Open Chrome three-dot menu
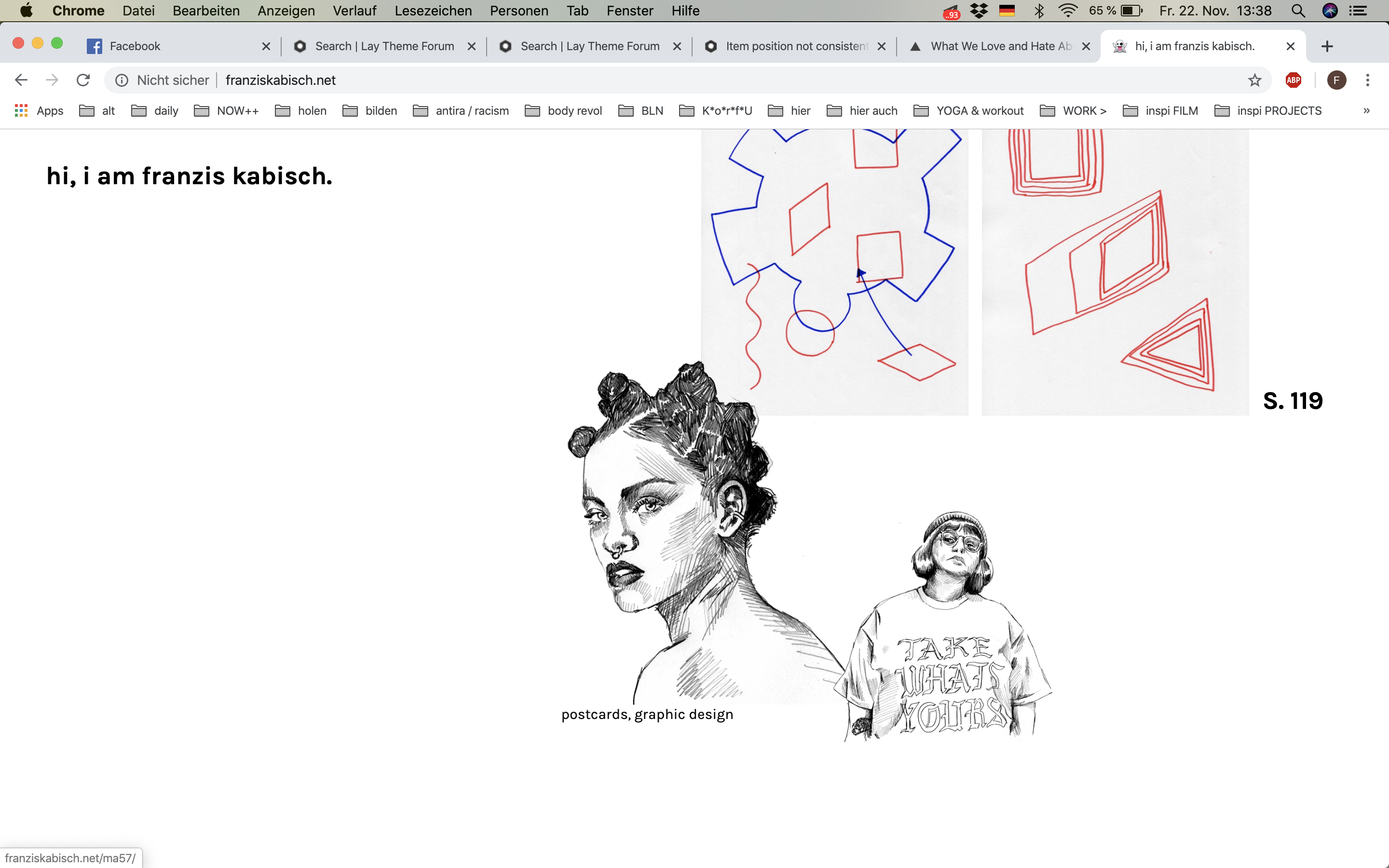 pyautogui.click(x=1368, y=80)
